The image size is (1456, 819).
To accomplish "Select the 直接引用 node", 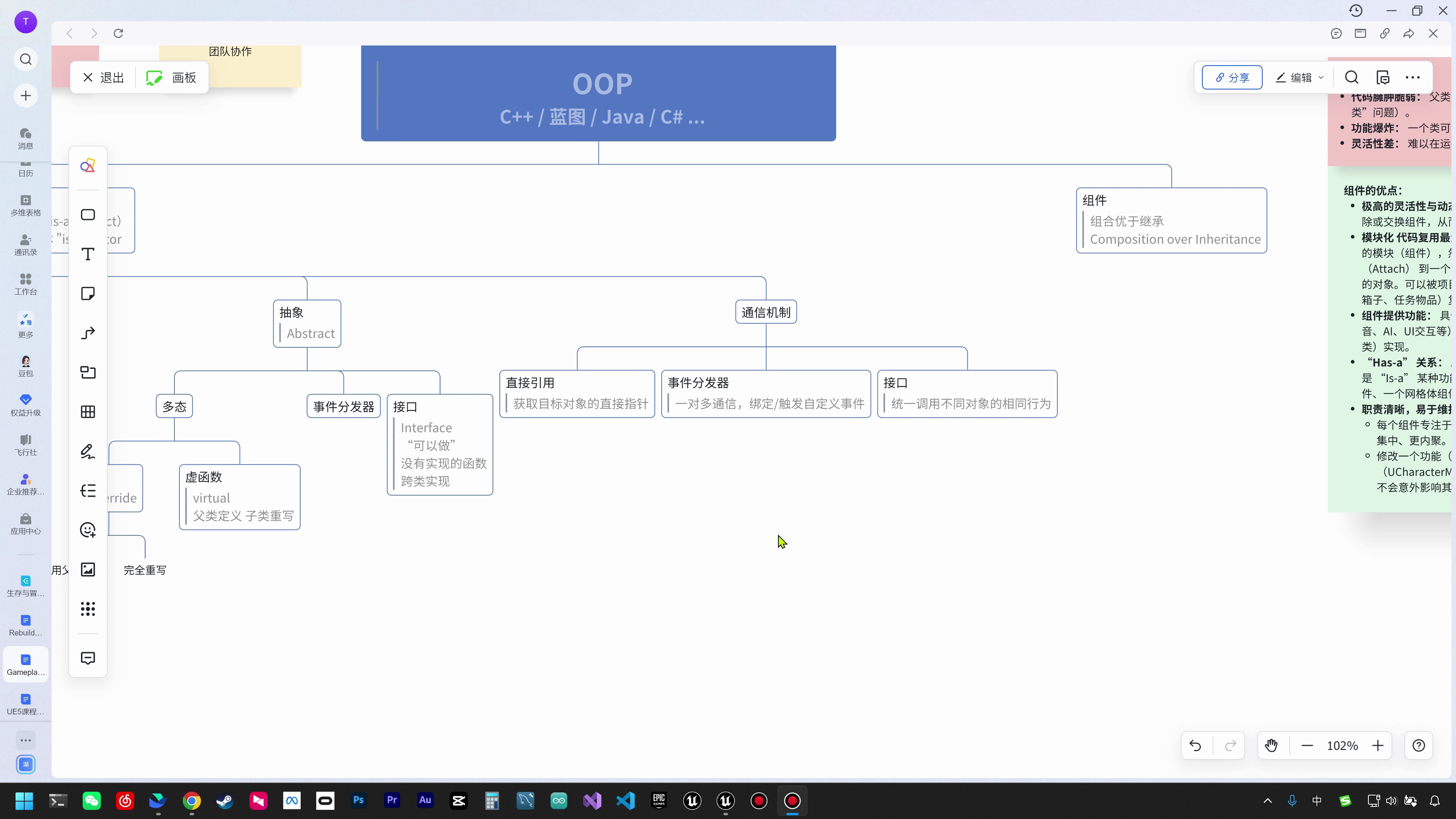I will point(577,394).
